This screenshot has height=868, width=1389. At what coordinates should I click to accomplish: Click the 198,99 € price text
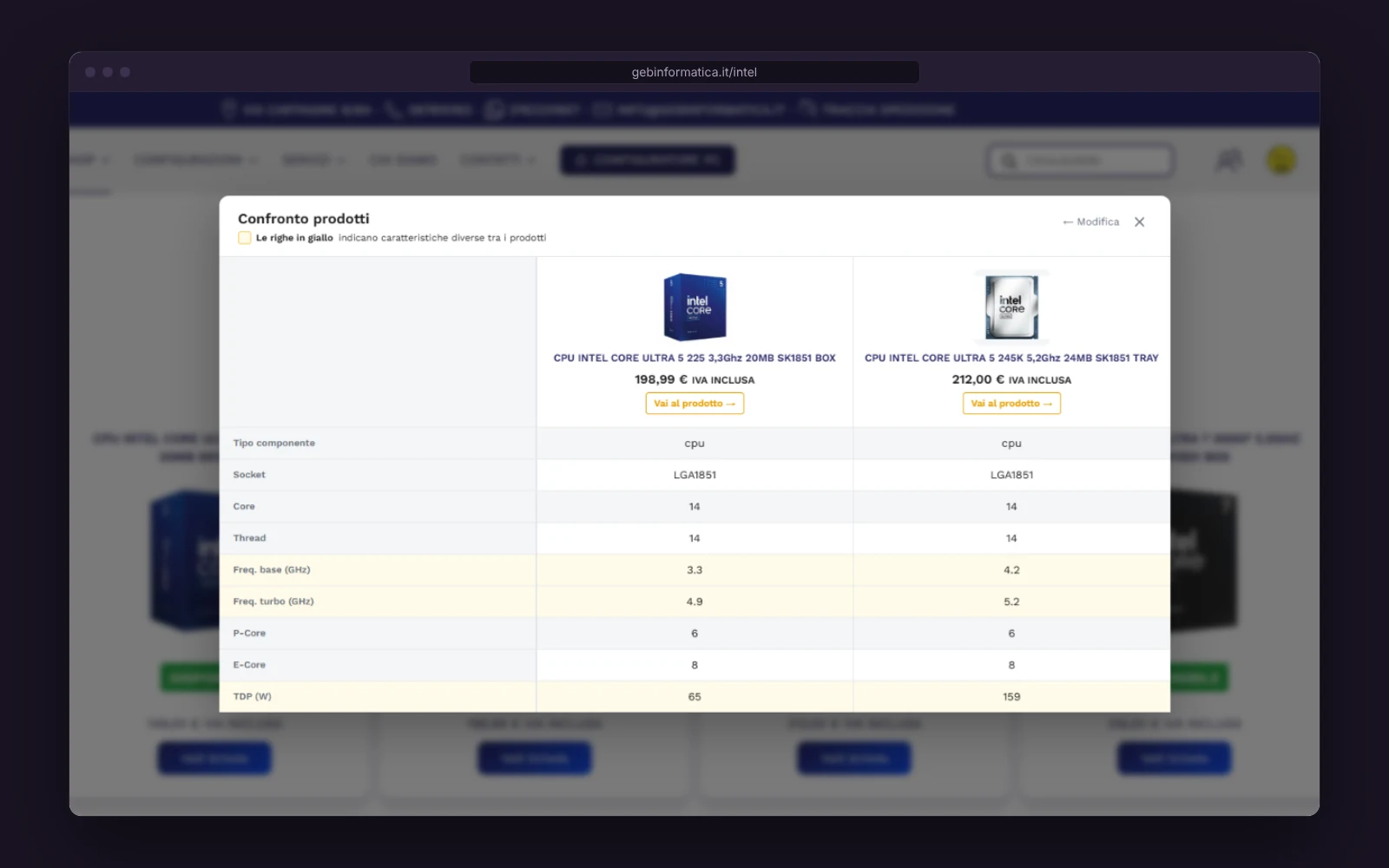click(x=661, y=379)
